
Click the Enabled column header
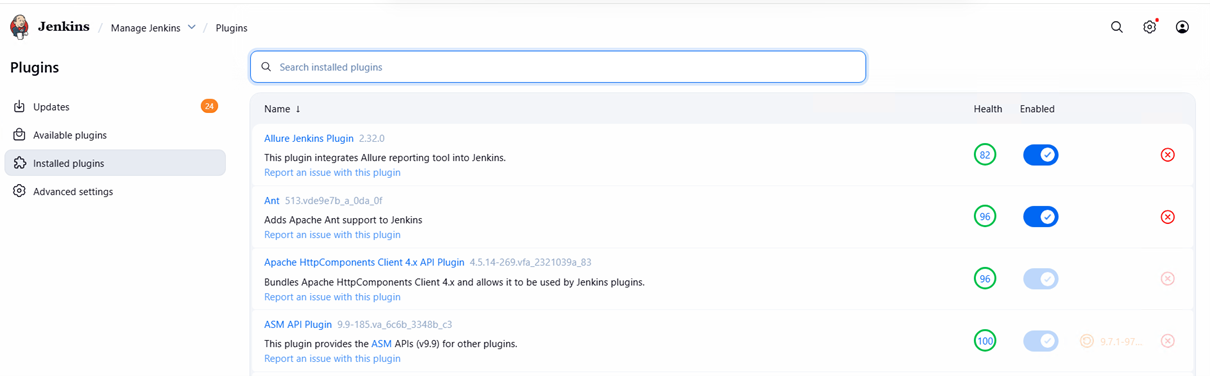[1037, 109]
